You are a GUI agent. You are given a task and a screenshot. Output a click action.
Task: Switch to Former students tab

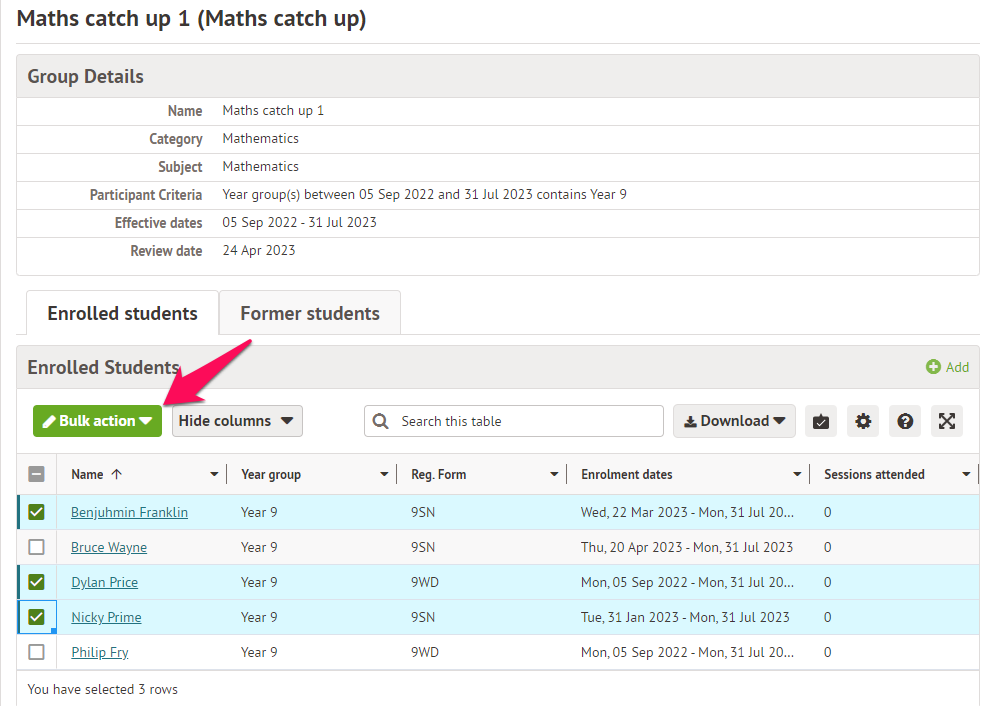tap(310, 313)
